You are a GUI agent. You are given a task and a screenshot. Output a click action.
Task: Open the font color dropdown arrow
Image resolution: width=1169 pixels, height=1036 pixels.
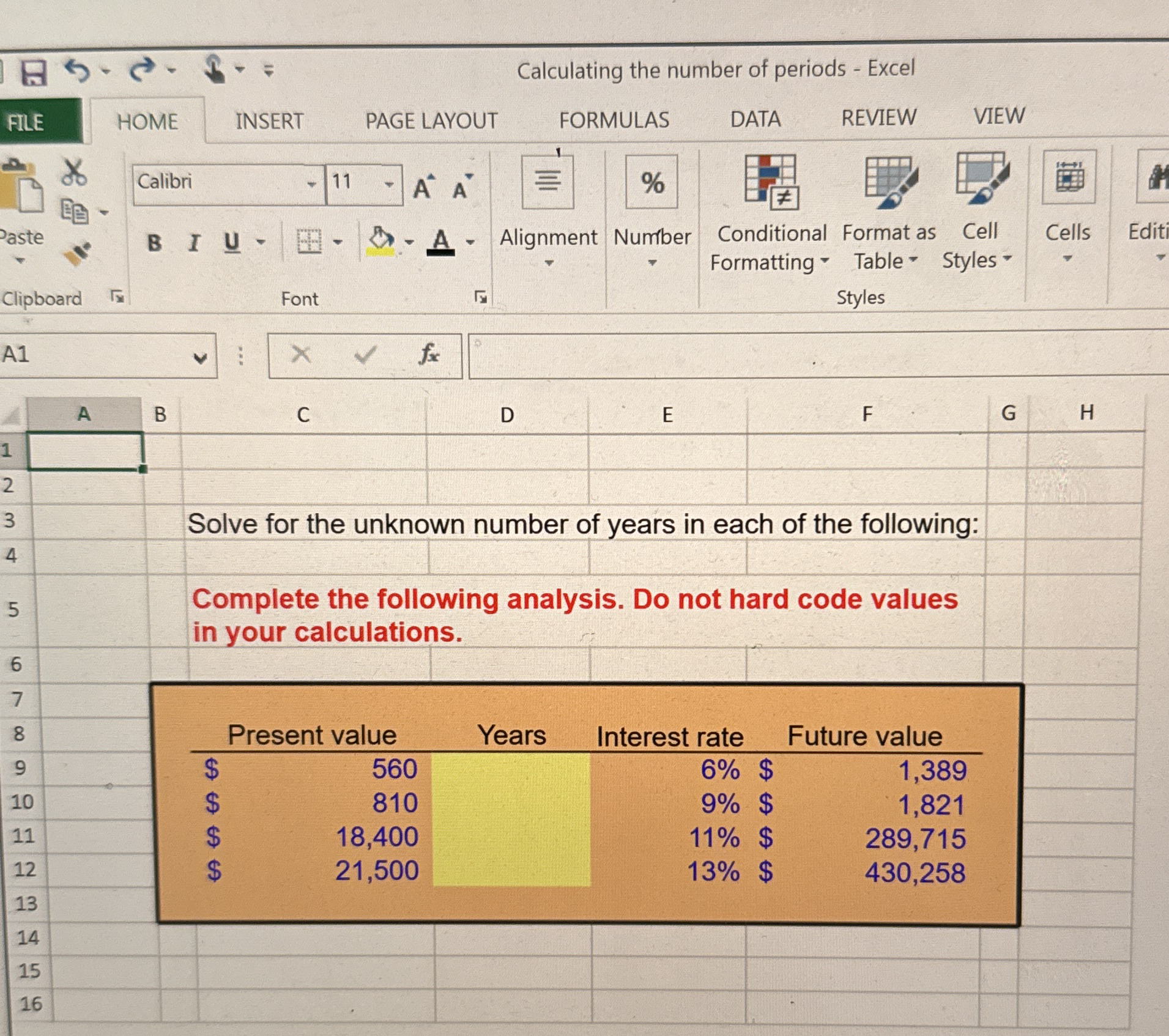[x=470, y=242]
